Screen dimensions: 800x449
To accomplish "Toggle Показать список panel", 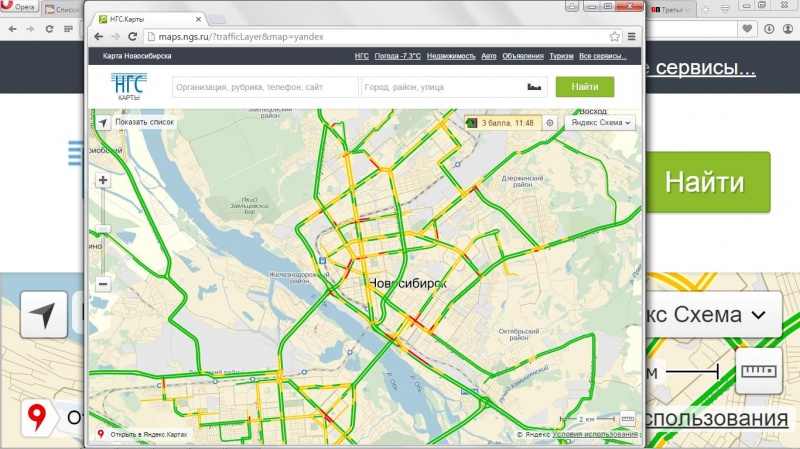I will coord(144,122).
